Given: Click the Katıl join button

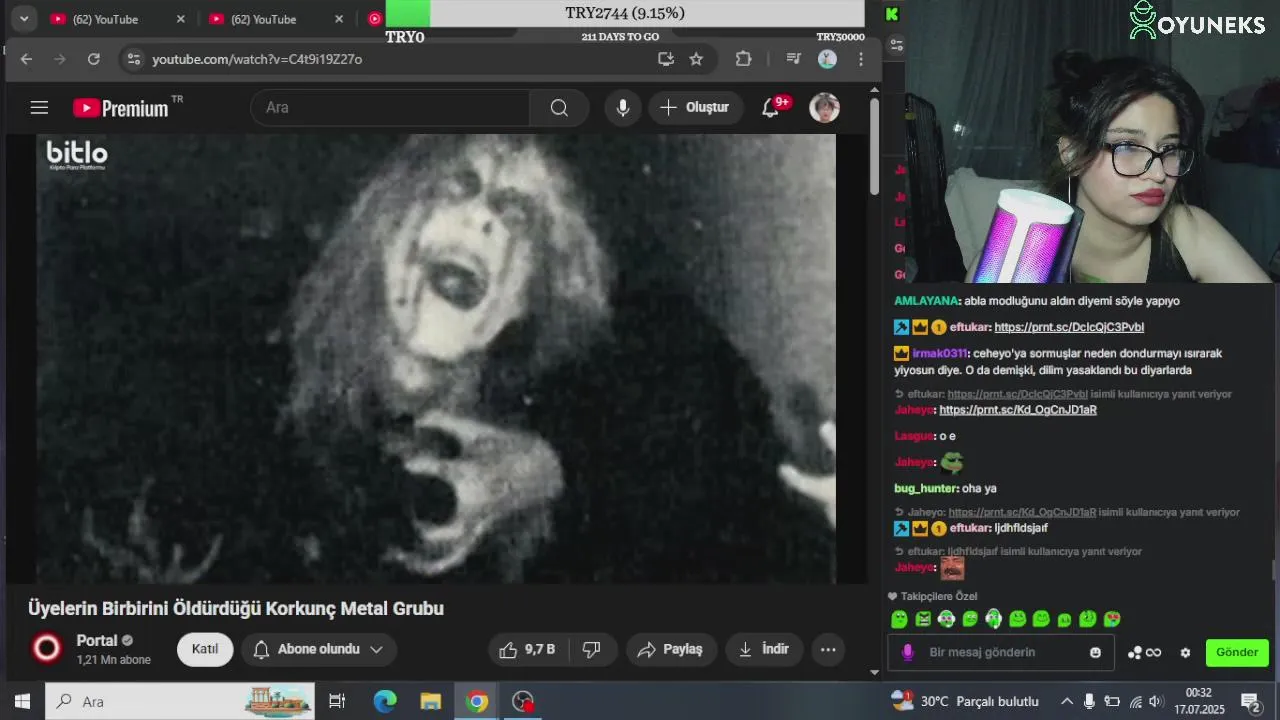Looking at the screenshot, I should (205, 650).
